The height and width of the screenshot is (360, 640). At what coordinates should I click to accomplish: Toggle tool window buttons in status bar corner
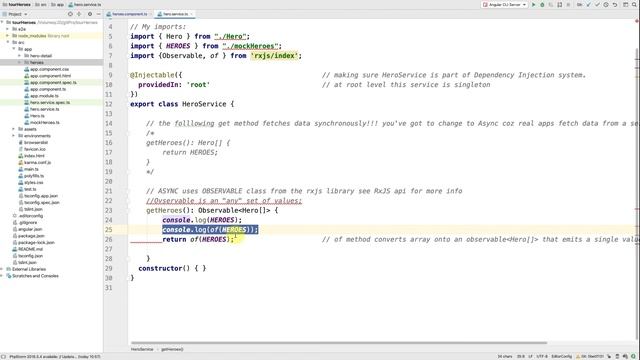point(4,356)
